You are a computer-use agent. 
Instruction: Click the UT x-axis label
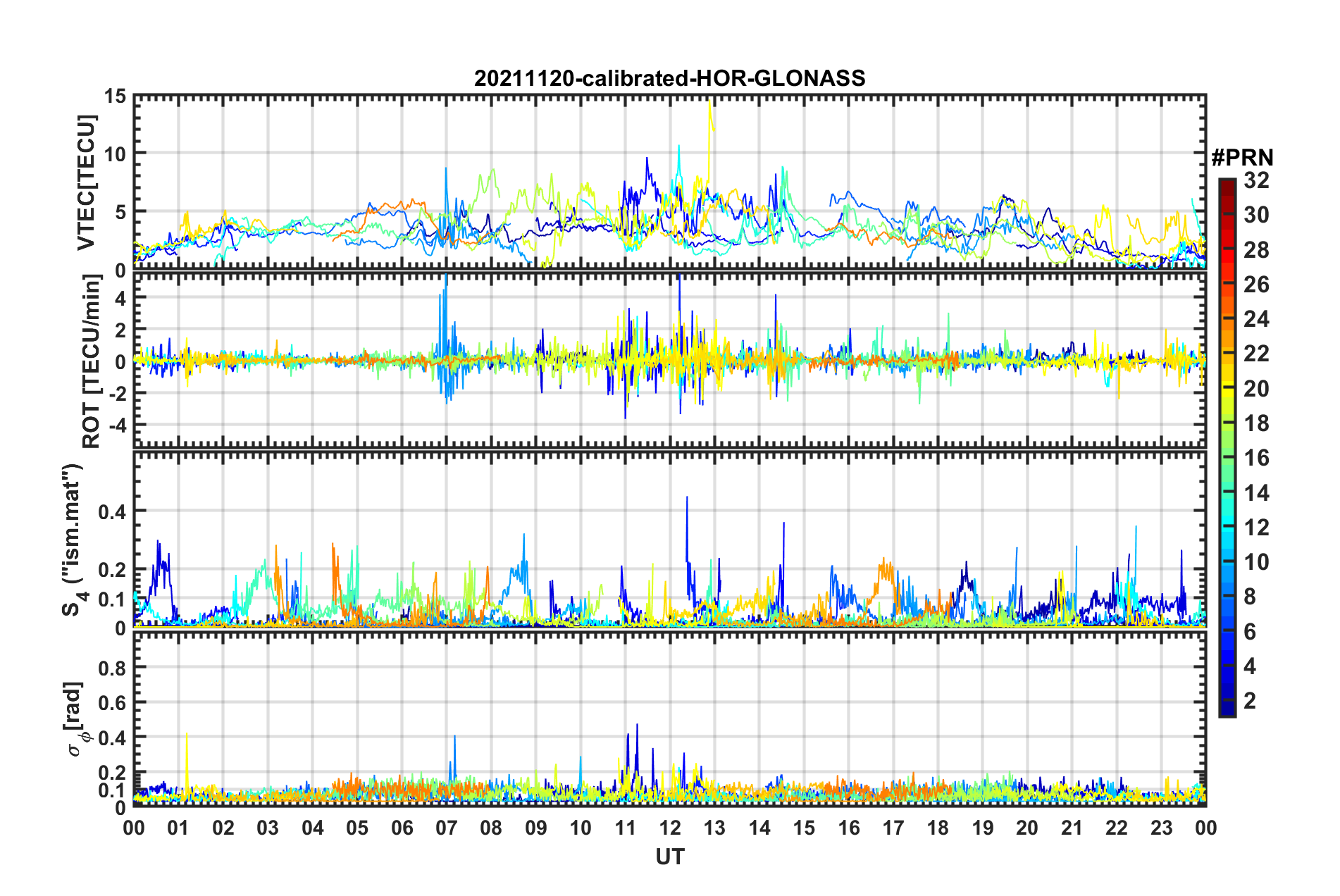pyautogui.click(x=670, y=857)
